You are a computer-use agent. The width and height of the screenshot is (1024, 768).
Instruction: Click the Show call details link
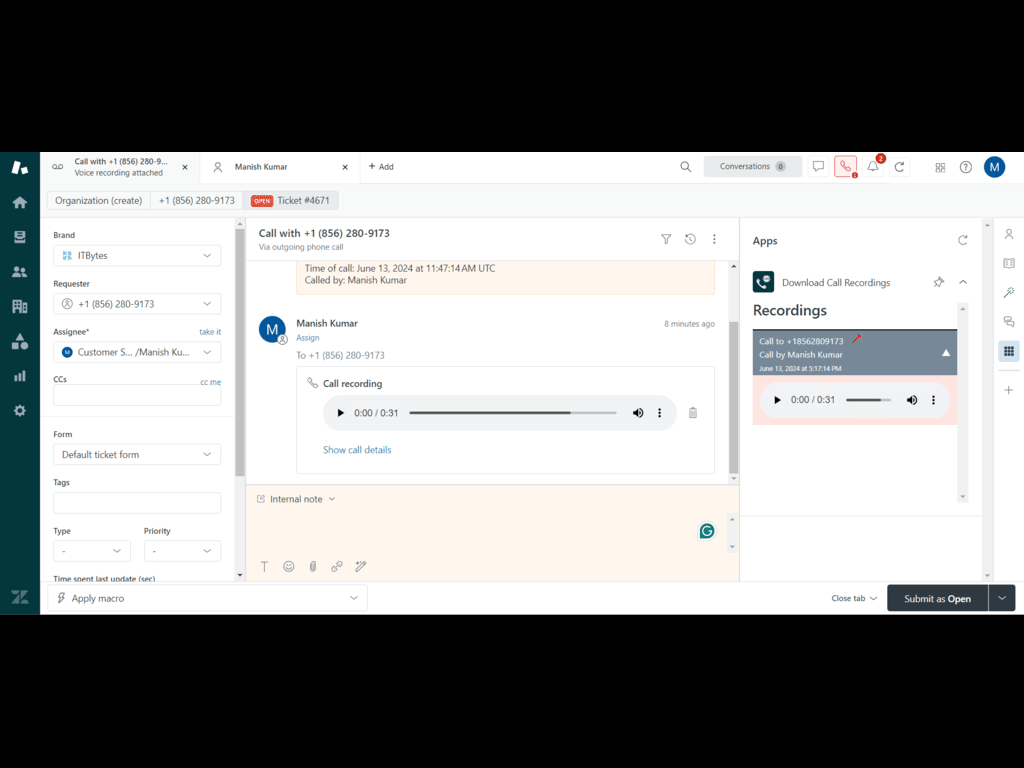(x=357, y=450)
